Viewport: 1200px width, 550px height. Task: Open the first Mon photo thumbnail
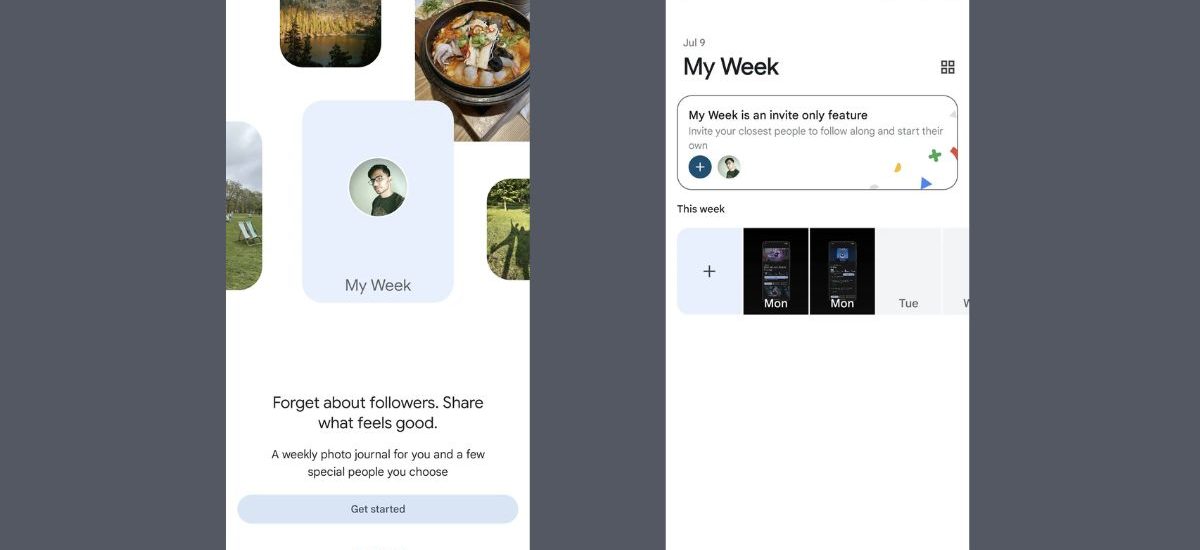coord(776,271)
